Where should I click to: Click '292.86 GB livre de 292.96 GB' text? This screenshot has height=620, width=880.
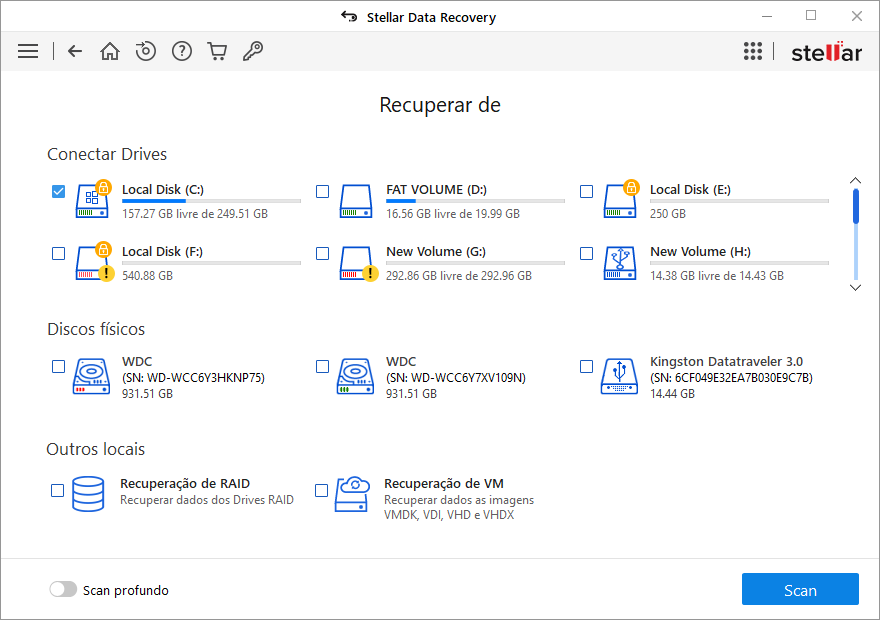tap(459, 275)
